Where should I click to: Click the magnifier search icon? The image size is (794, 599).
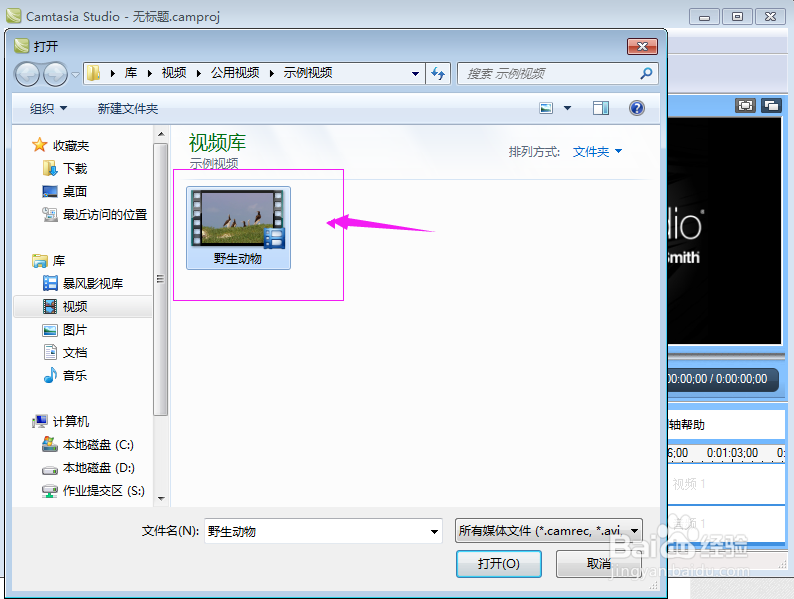click(646, 74)
